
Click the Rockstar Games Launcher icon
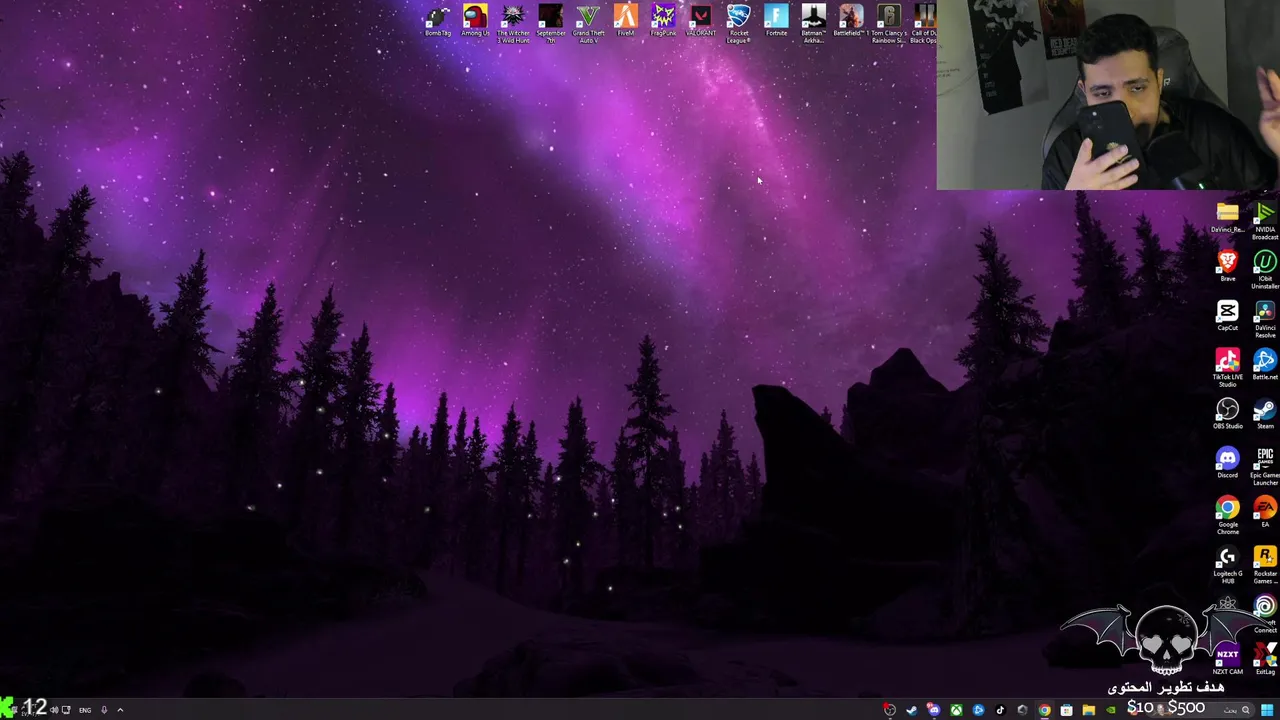pyautogui.click(x=1265, y=565)
